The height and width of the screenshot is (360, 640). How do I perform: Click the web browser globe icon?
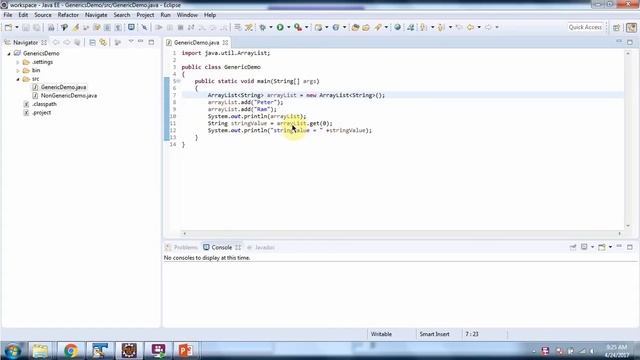point(397,27)
